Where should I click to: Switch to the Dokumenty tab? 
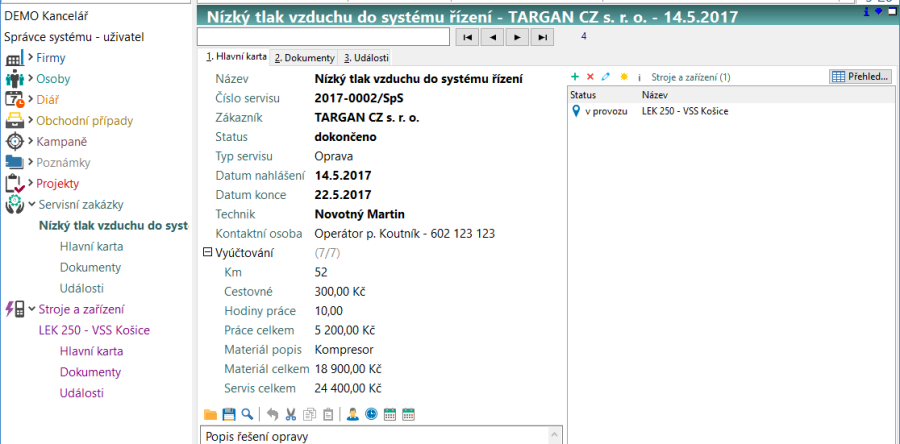[x=304, y=58]
